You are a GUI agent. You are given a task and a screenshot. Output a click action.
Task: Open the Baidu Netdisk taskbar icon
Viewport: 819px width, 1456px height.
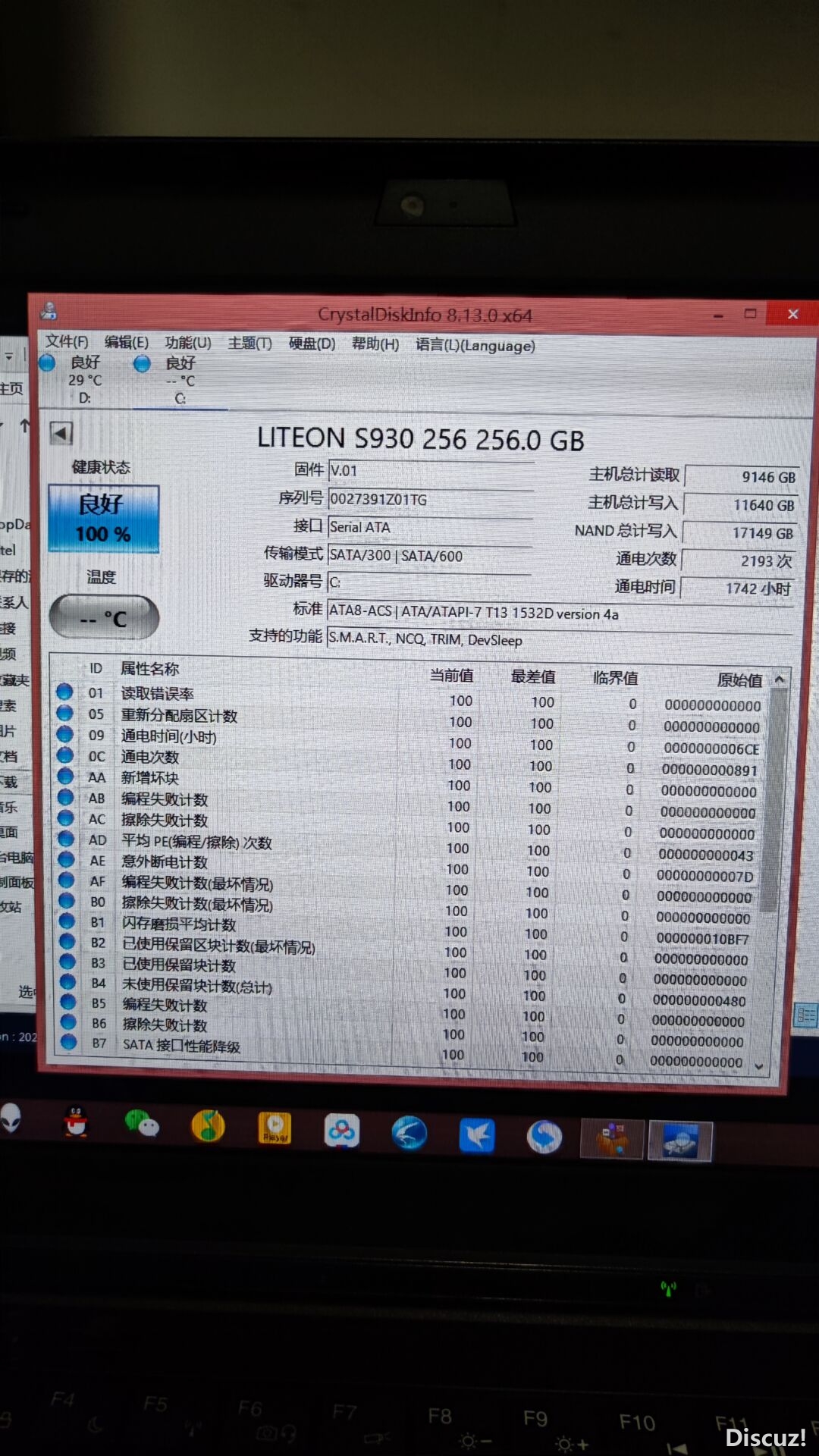tap(341, 1131)
